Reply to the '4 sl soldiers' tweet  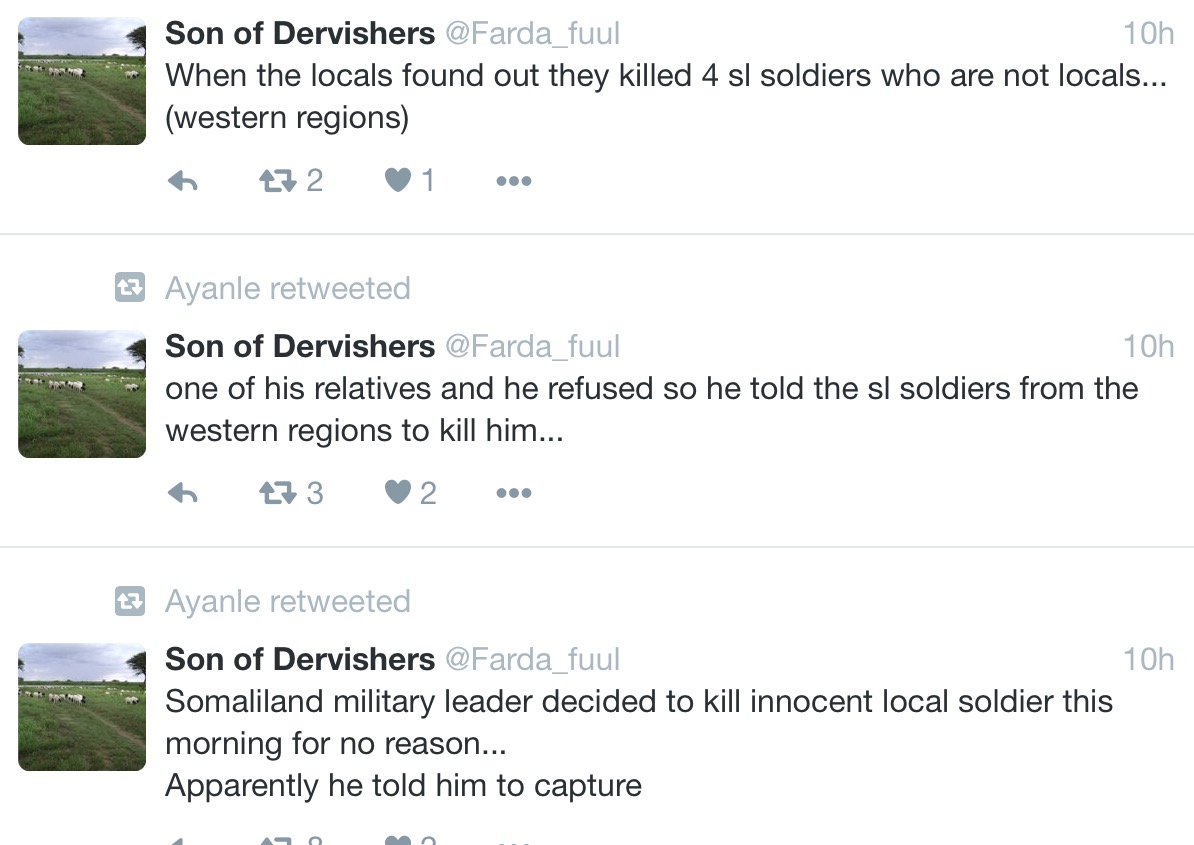[183, 181]
